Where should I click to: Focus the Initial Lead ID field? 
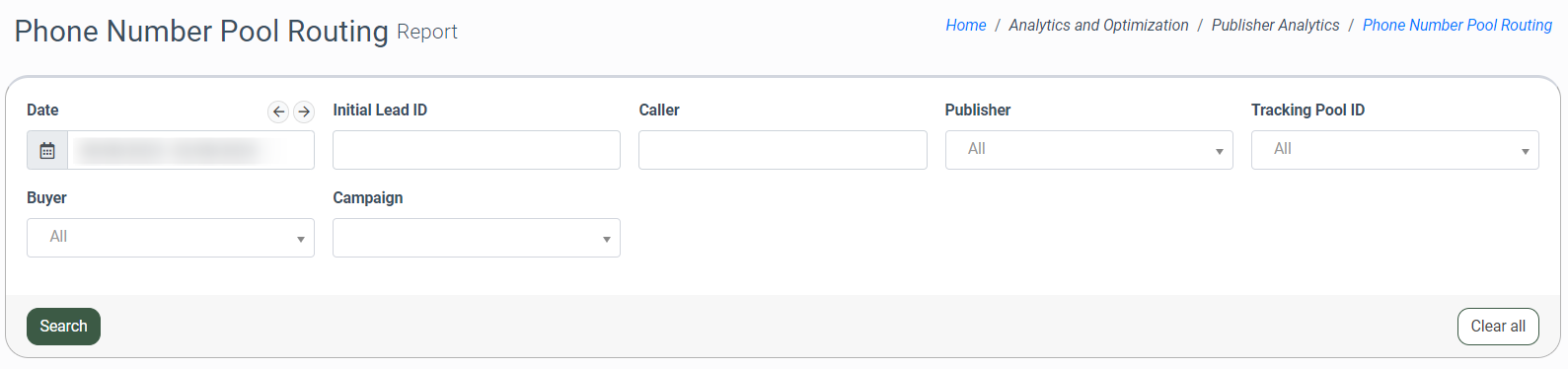click(x=477, y=150)
